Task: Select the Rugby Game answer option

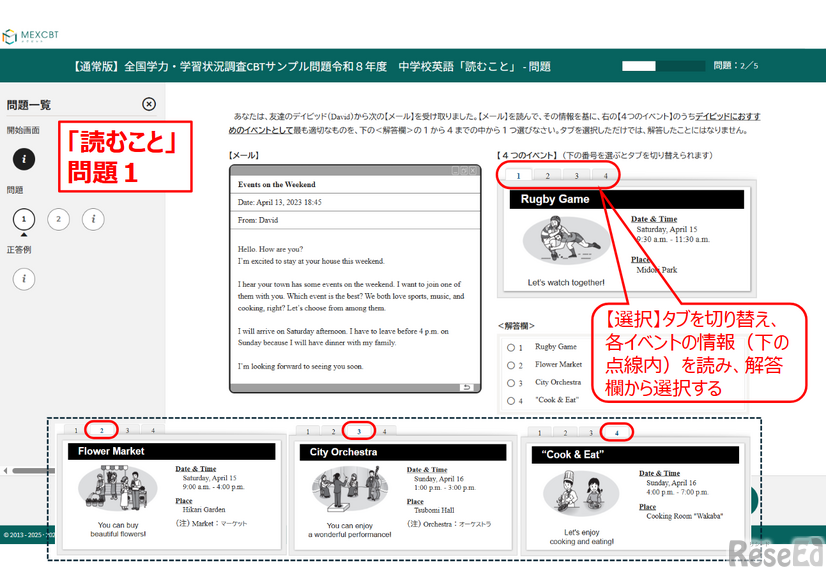Action: point(512,347)
